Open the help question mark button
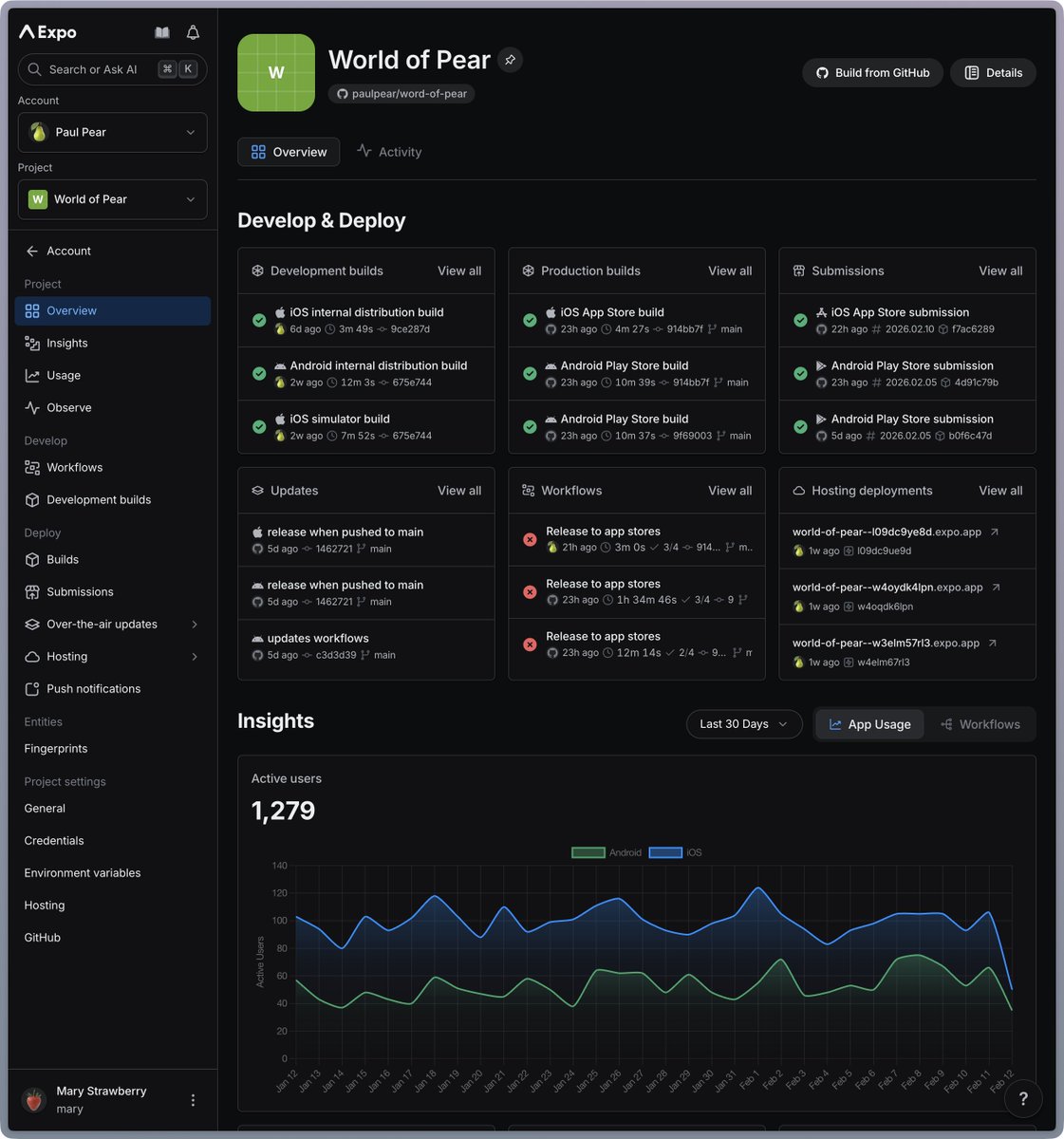The height and width of the screenshot is (1139, 1064). pyautogui.click(x=1023, y=1098)
